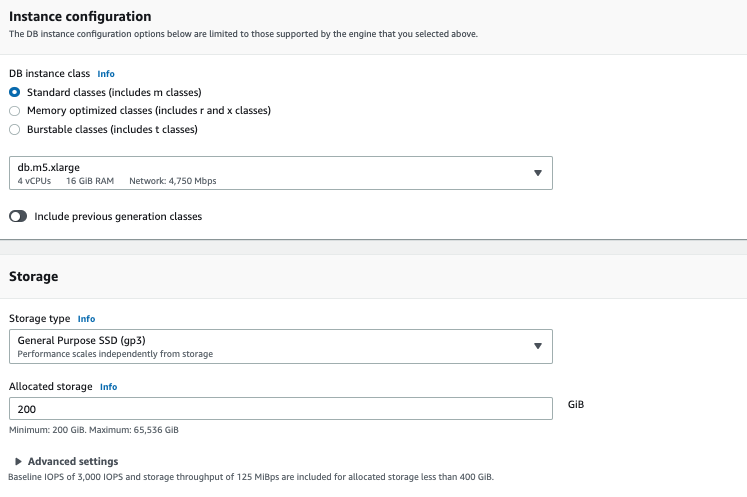Click the Baseline IOPS description text

[250, 477]
